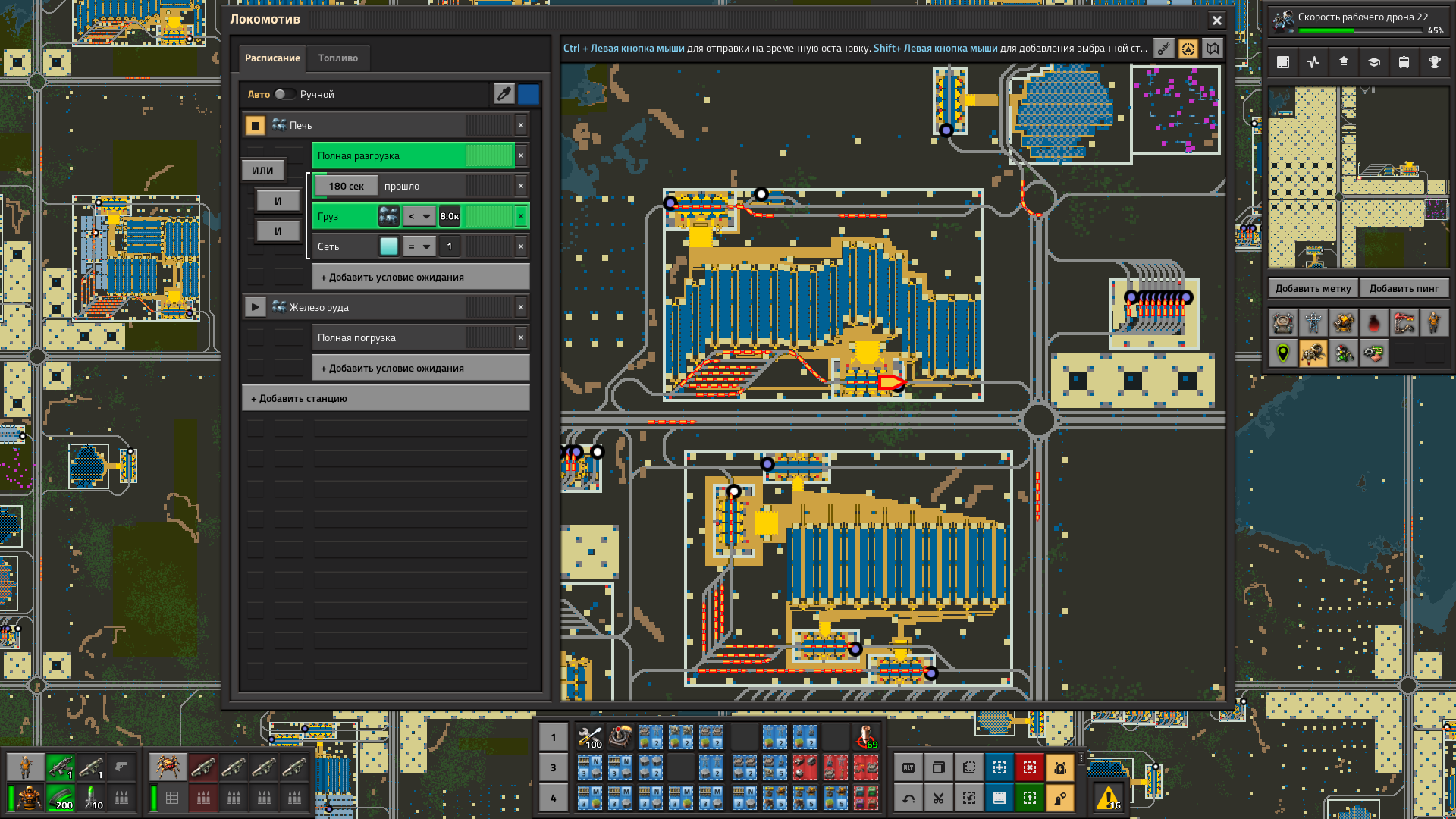Toggle turret coverage map filter

1344,323
